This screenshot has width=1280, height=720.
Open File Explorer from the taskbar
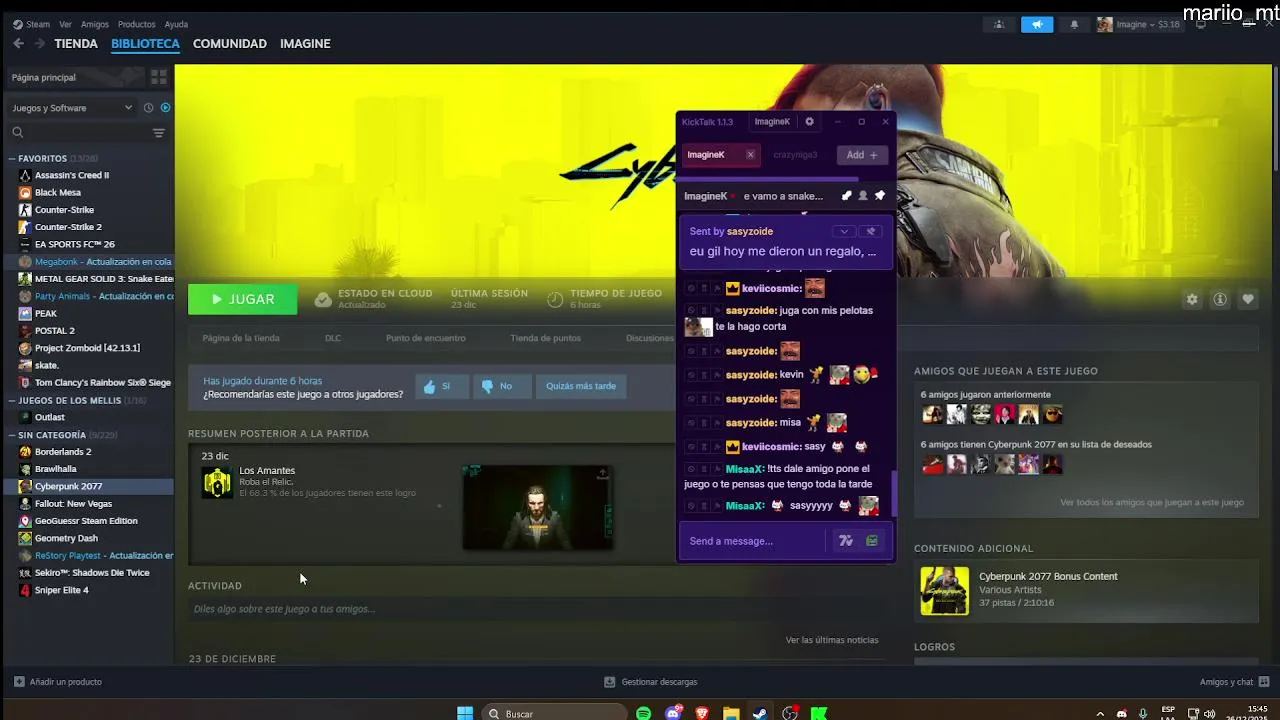tap(731, 713)
